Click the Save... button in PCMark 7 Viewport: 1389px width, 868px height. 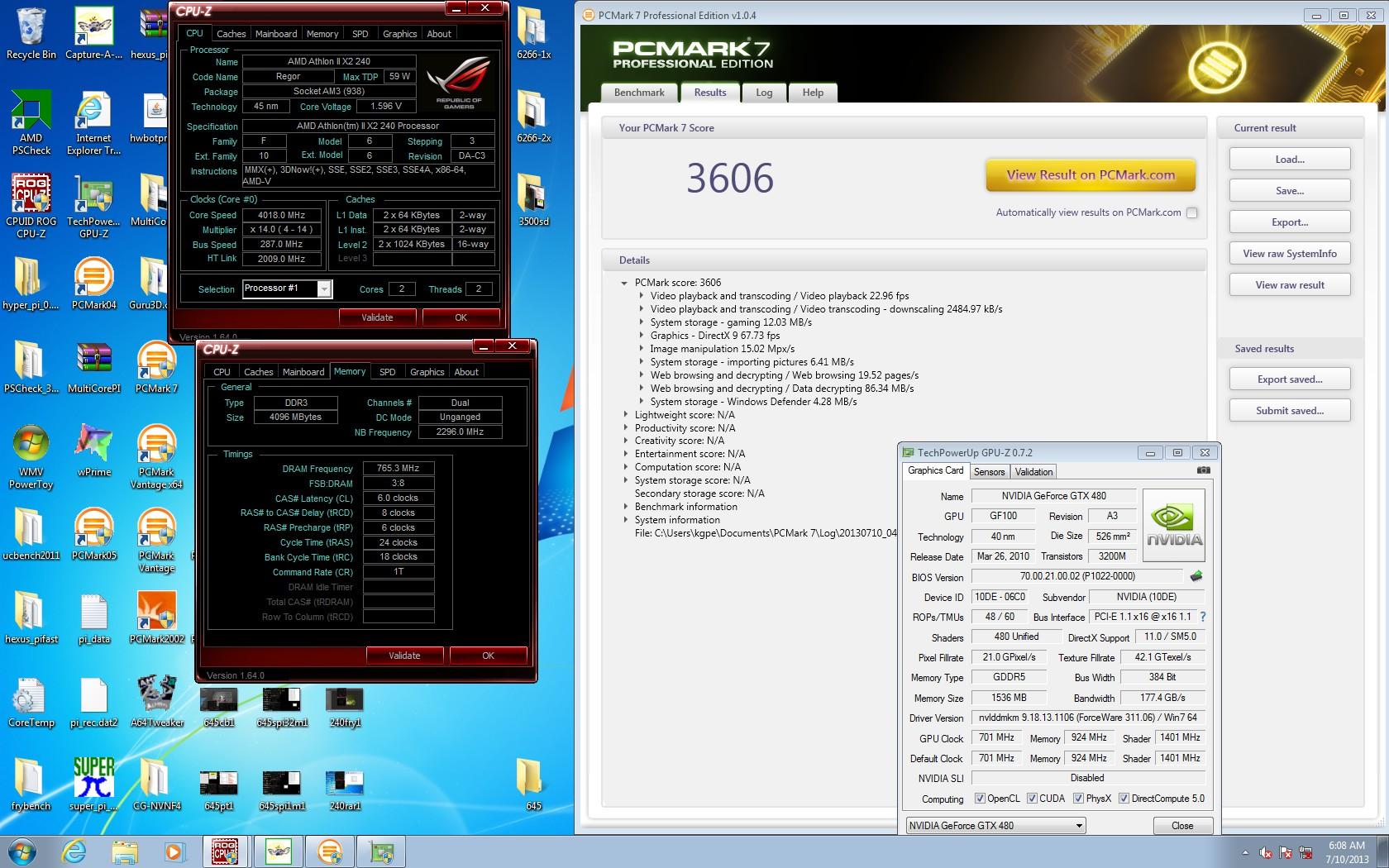tap(1290, 191)
